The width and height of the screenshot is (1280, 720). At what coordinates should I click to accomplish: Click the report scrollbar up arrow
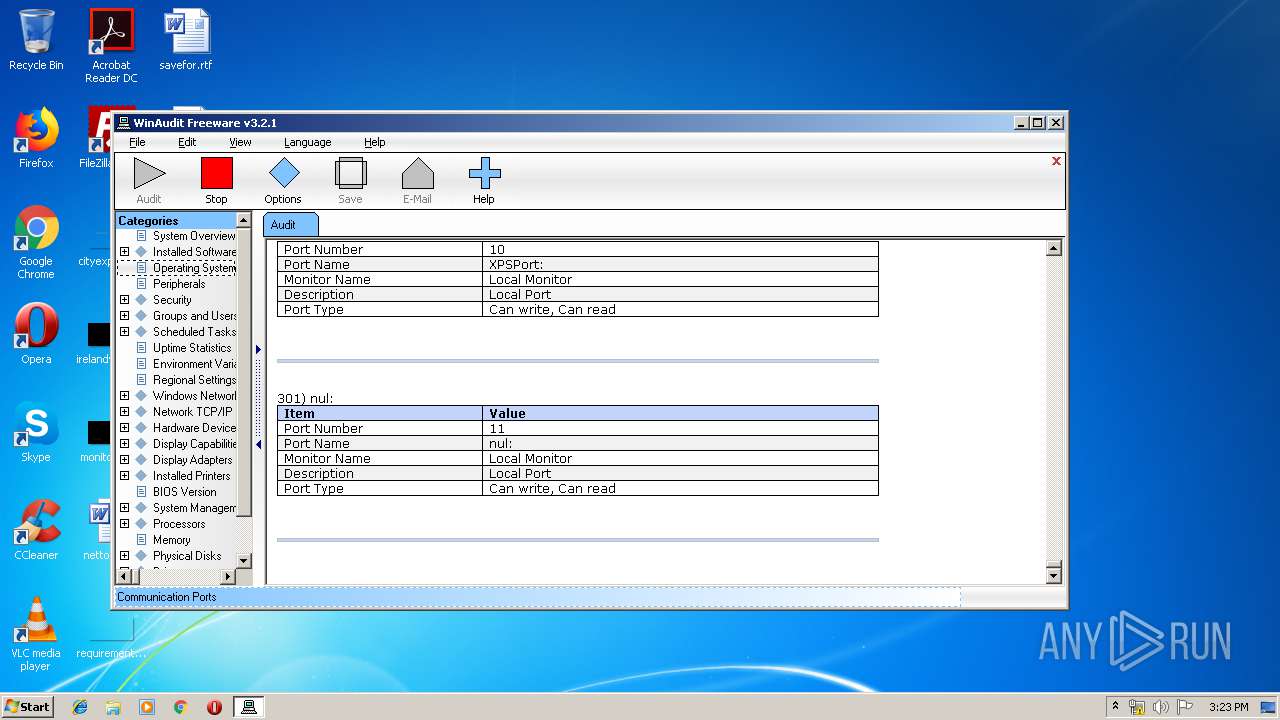point(1053,248)
